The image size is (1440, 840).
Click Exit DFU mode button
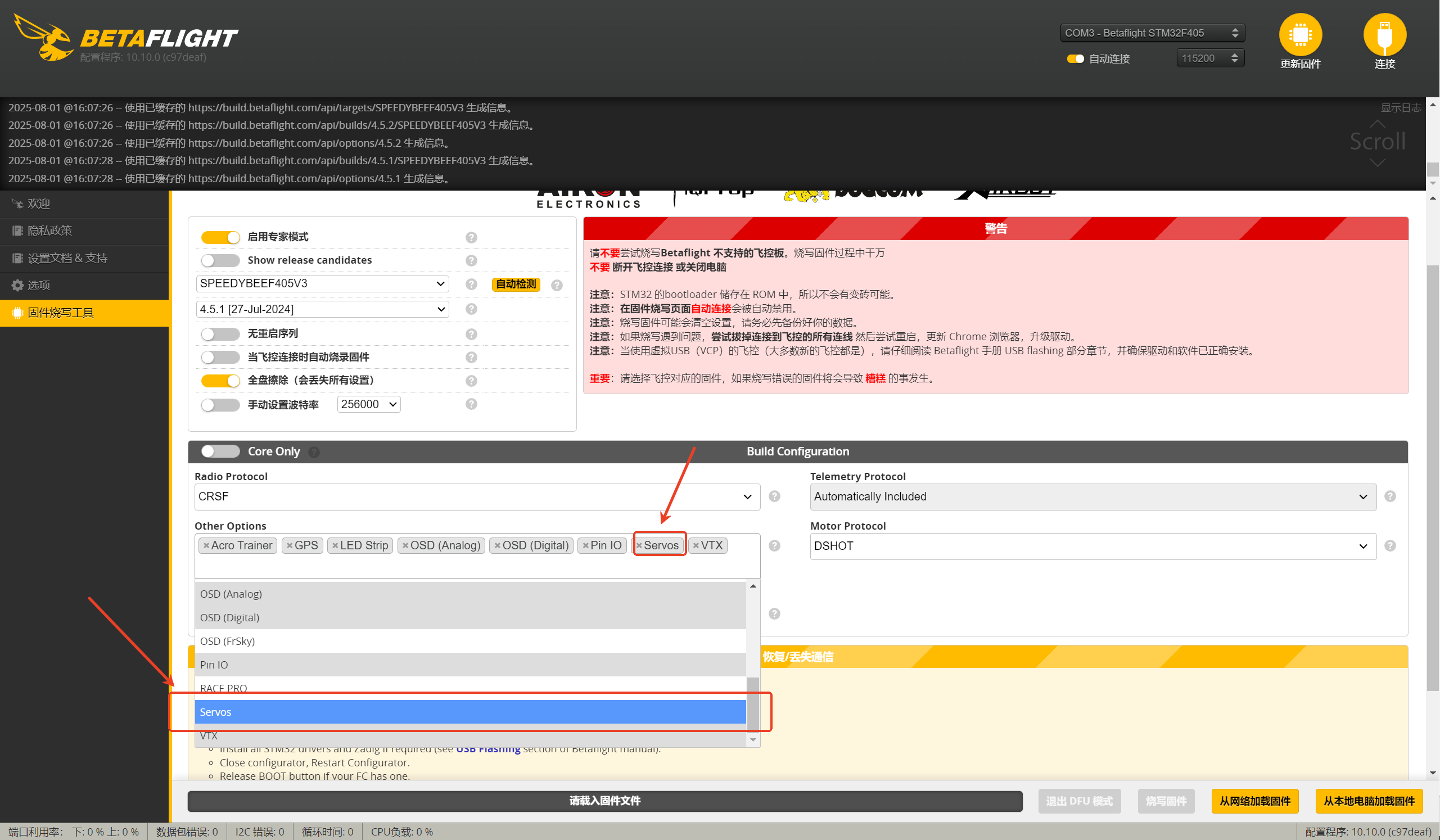tap(1080, 801)
